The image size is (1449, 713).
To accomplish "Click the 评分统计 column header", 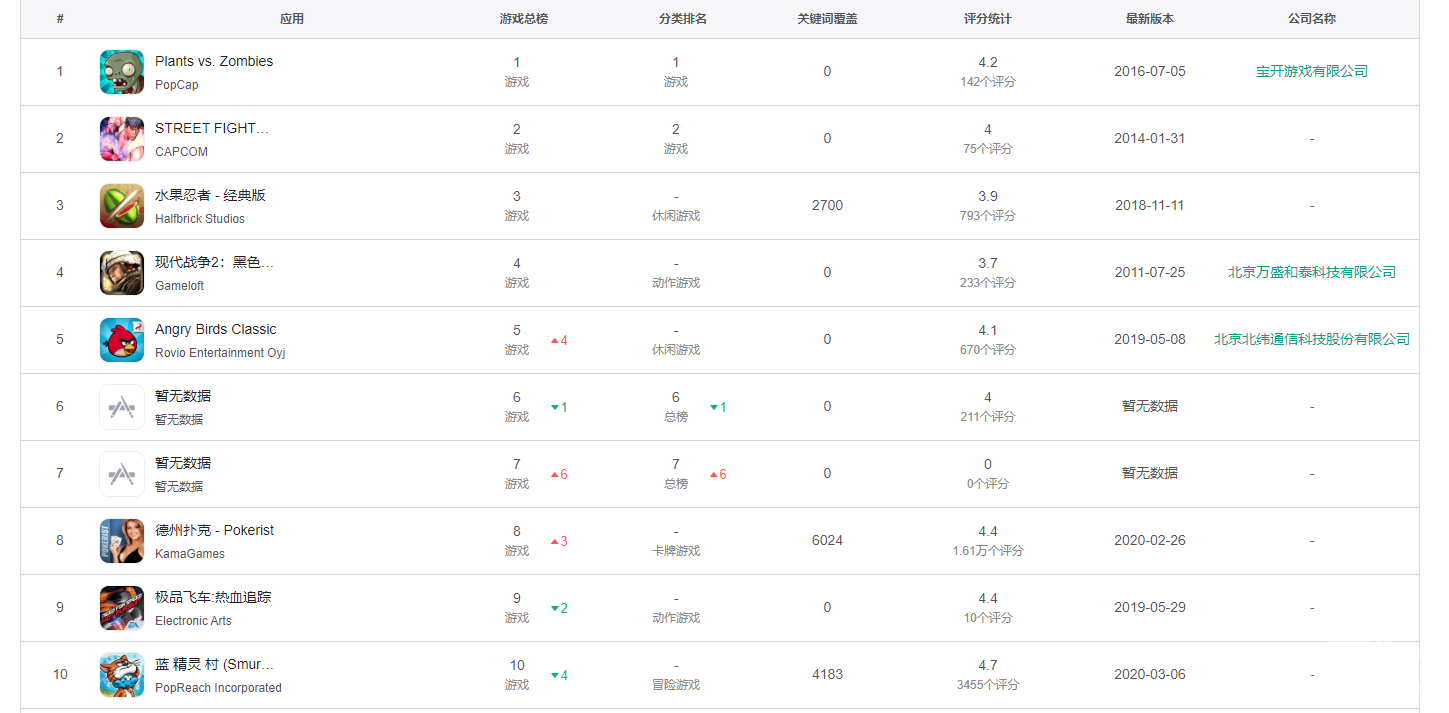I will [x=988, y=19].
